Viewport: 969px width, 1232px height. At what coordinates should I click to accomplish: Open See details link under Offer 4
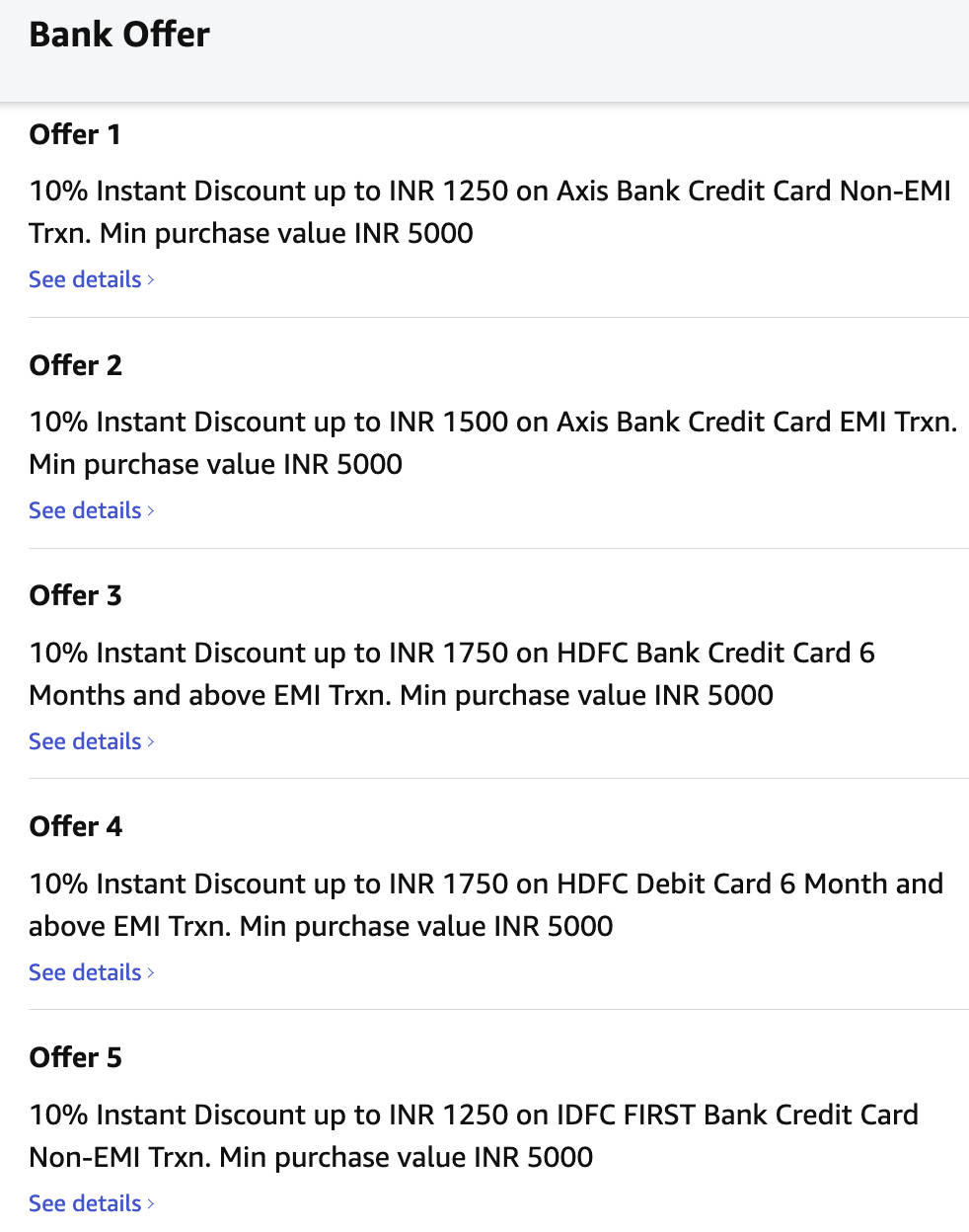click(85, 972)
